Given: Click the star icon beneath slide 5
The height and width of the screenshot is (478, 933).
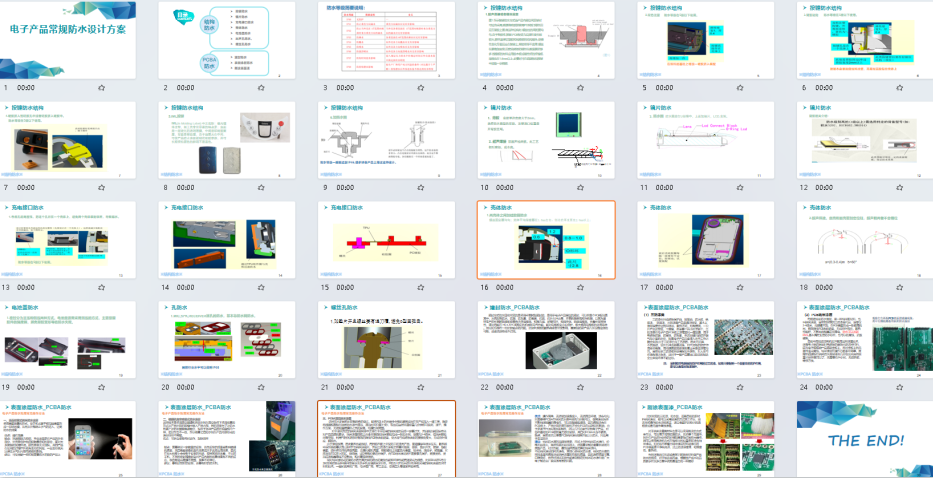Looking at the screenshot, I should 740,88.
